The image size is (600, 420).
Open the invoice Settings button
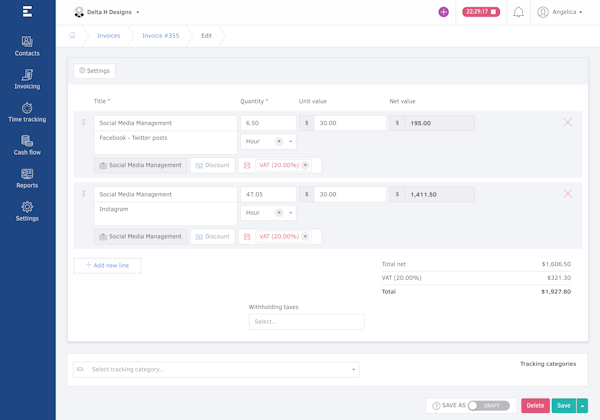pyautogui.click(x=95, y=71)
